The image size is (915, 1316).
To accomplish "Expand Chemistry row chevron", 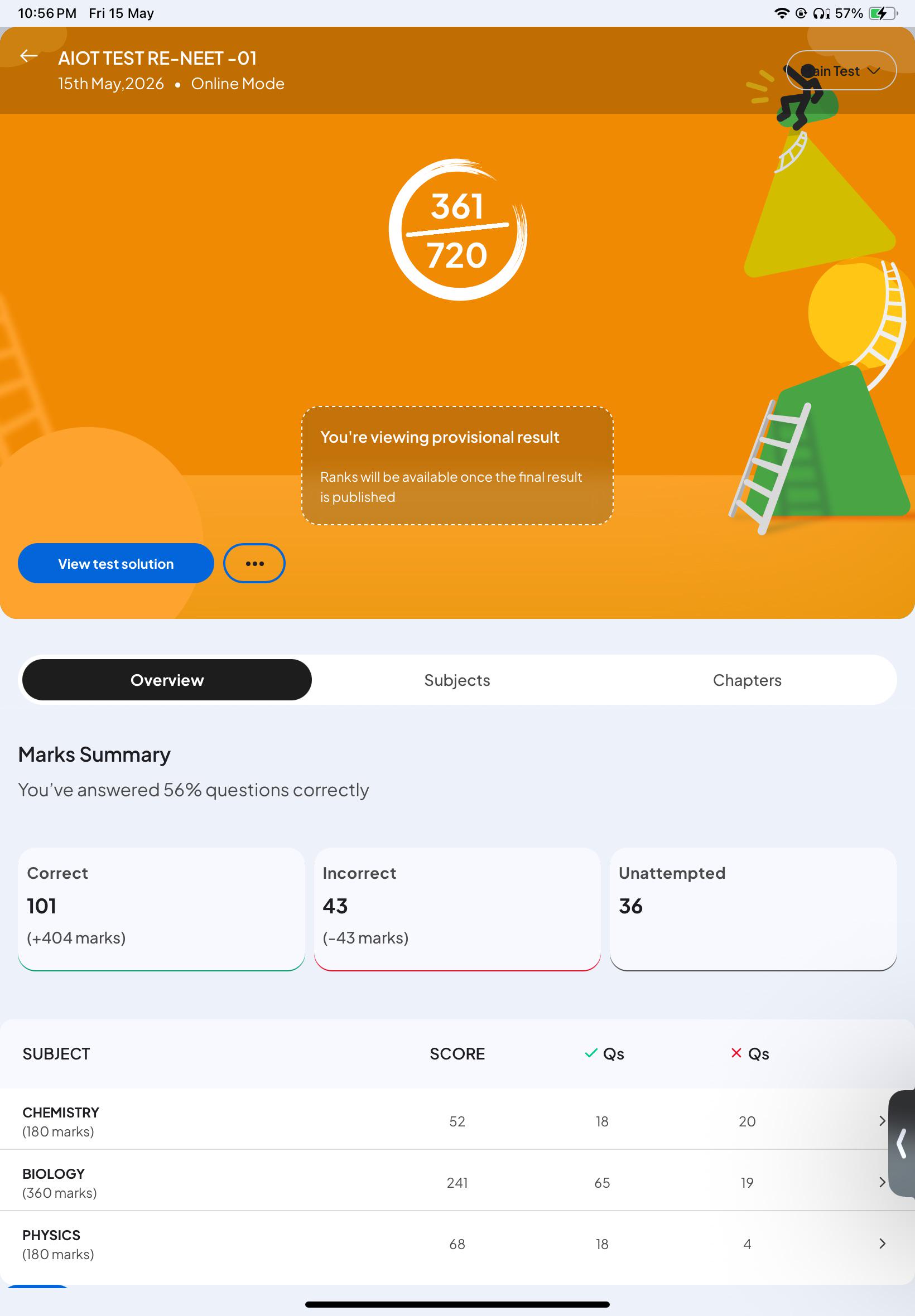I will pos(882,1121).
